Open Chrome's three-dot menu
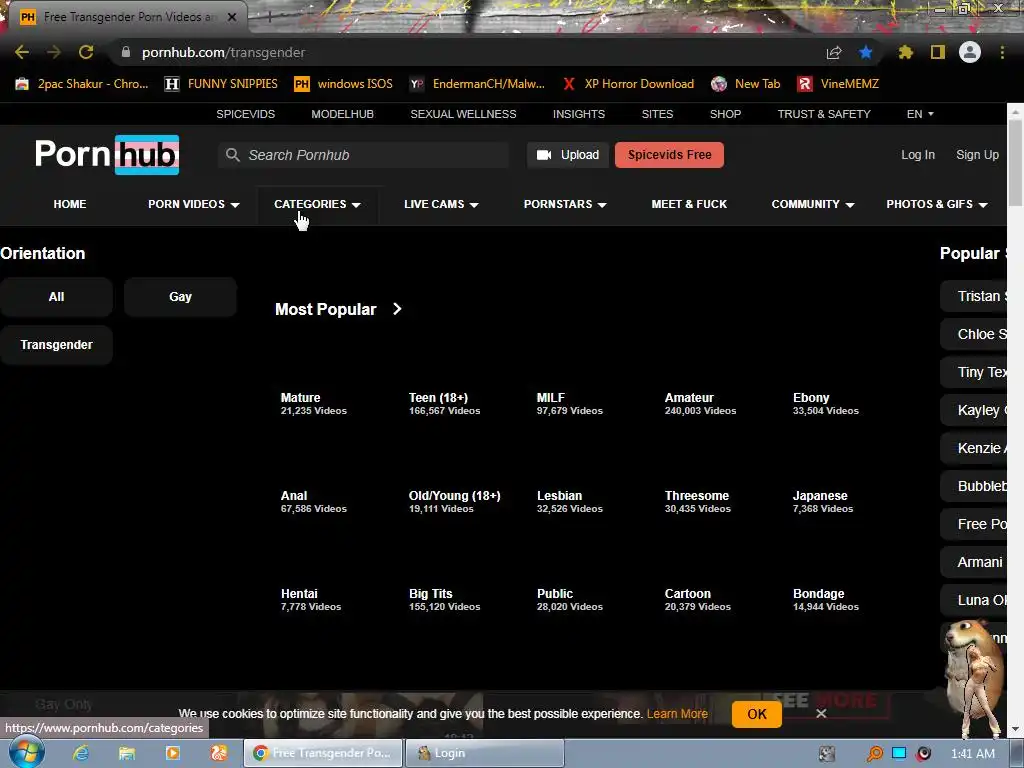The image size is (1024, 768). (x=1002, y=52)
